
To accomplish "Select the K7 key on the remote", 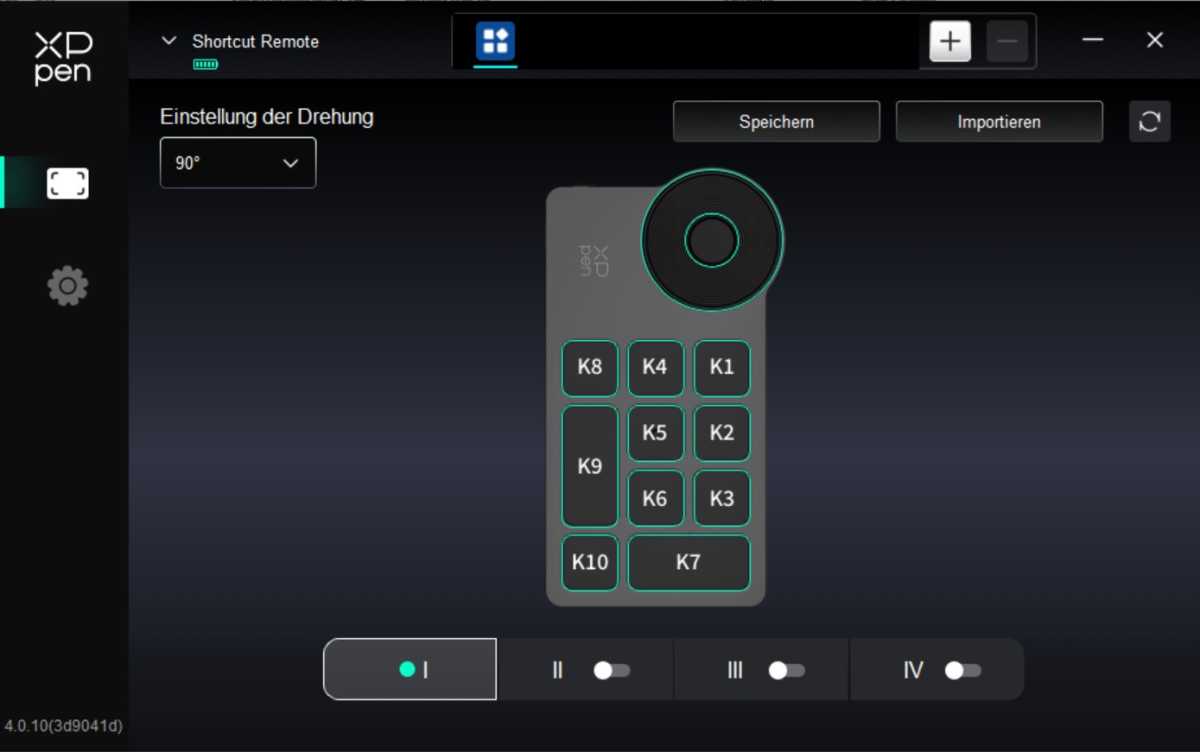I will click(x=688, y=562).
